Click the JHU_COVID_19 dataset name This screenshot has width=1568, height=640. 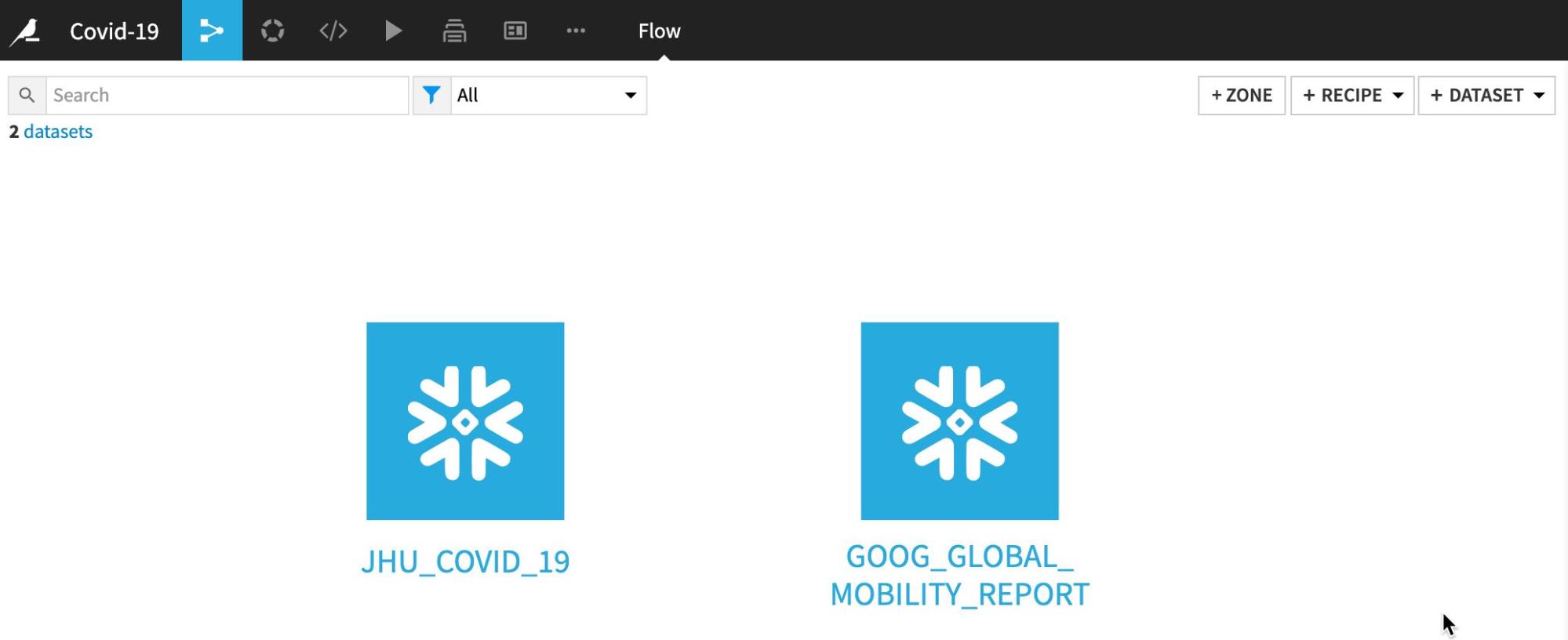465,562
